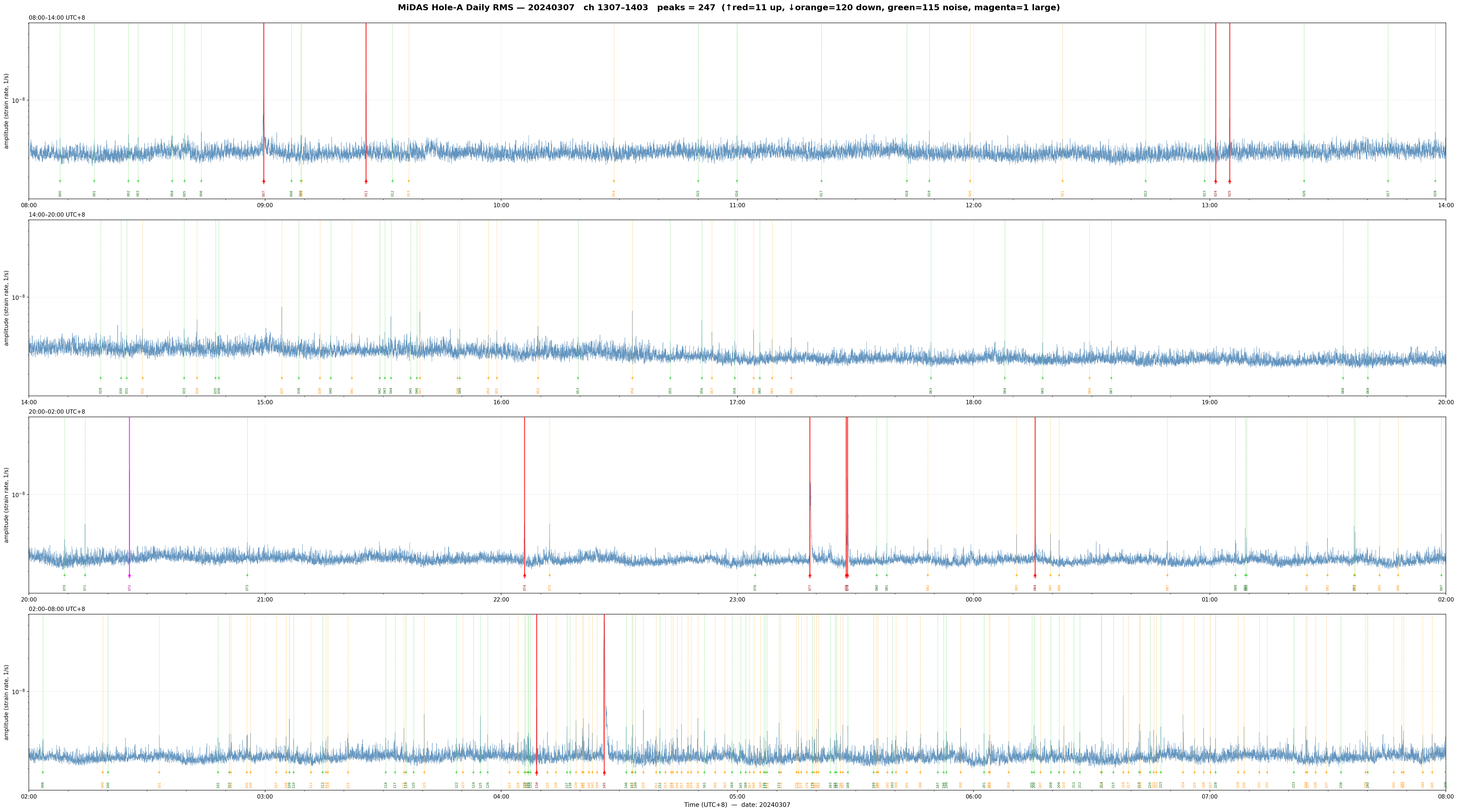Select the peak number label 027
Image resolution: width=1458 pixels, height=812 pixels.
1388,194
